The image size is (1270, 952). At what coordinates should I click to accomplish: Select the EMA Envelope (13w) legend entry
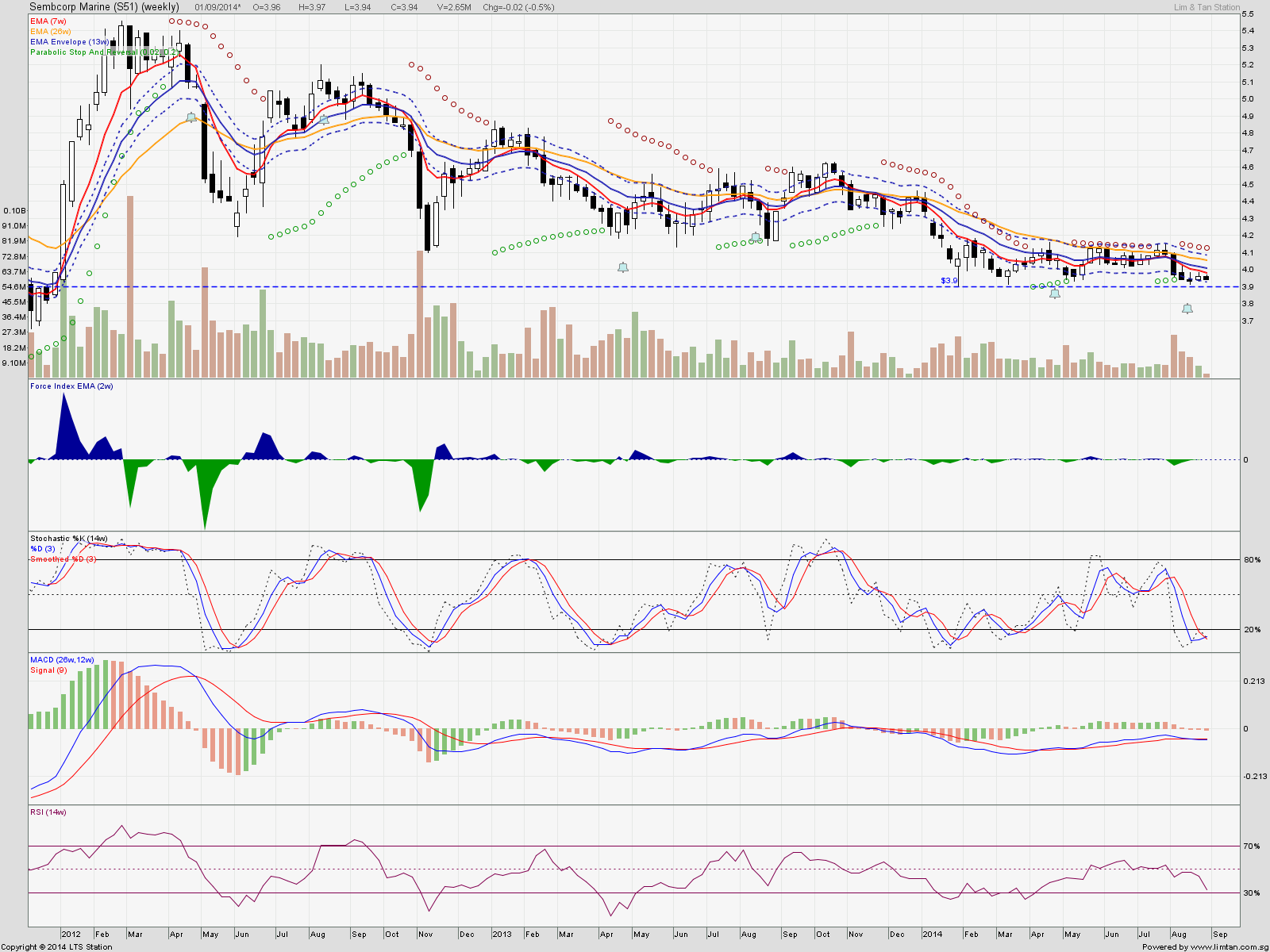point(70,42)
